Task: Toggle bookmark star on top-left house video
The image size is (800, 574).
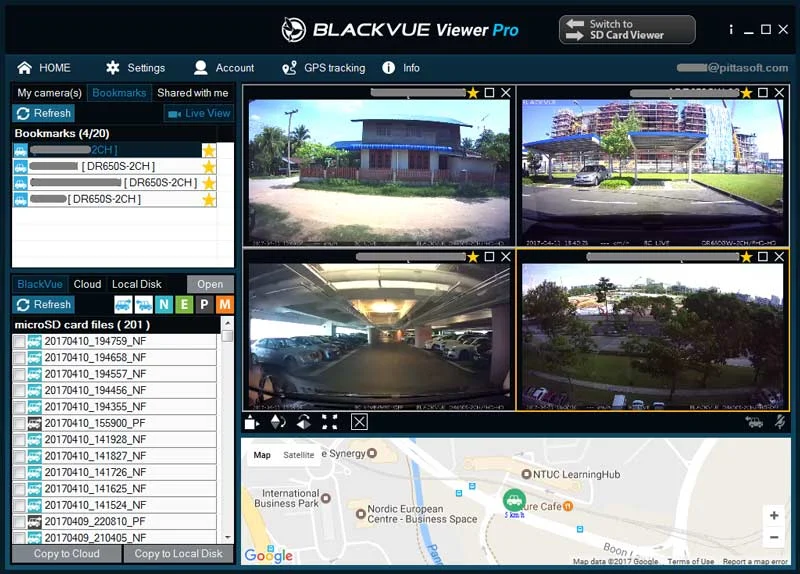Action: coord(473,93)
